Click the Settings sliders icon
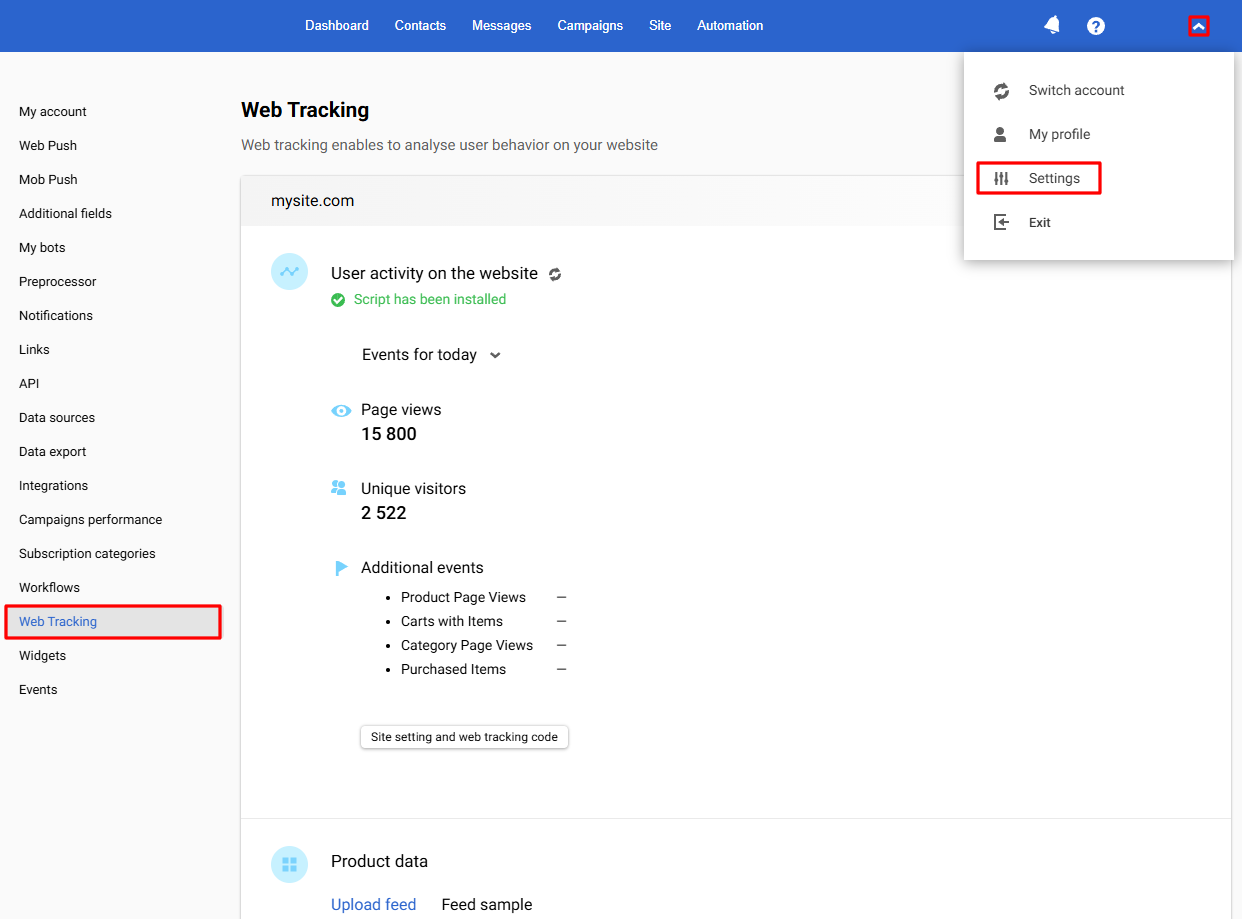This screenshot has height=919, width=1242. click(x=1001, y=178)
